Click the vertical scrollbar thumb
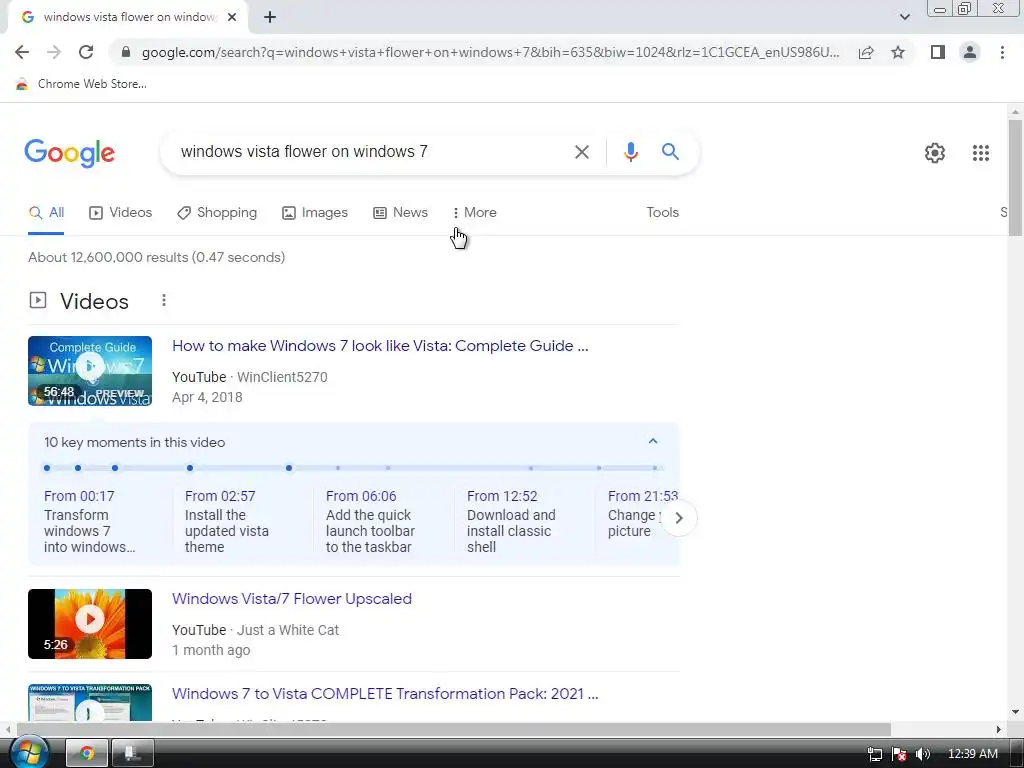The image size is (1024, 768). click(1015, 178)
